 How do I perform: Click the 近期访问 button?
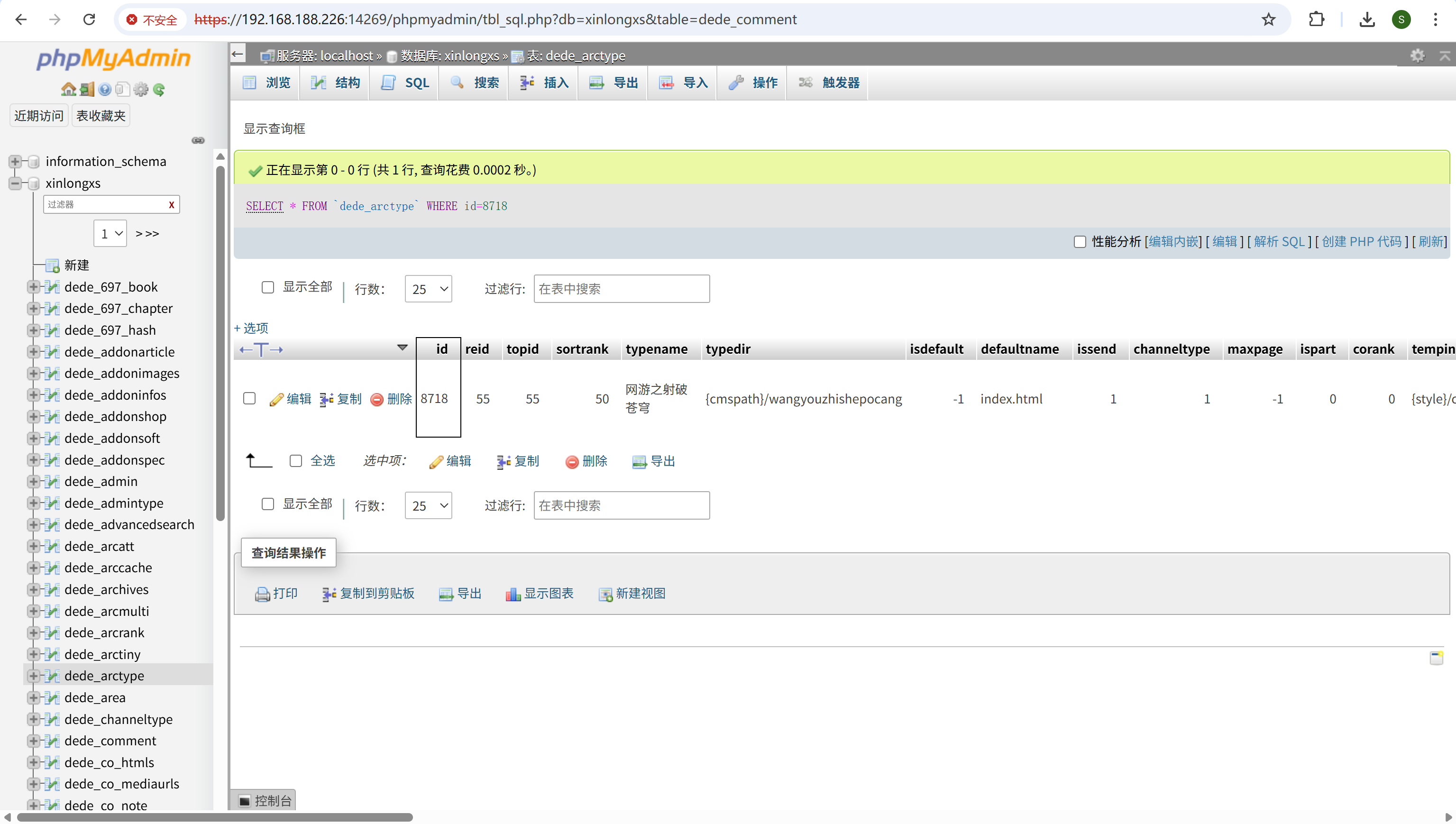coord(38,116)
